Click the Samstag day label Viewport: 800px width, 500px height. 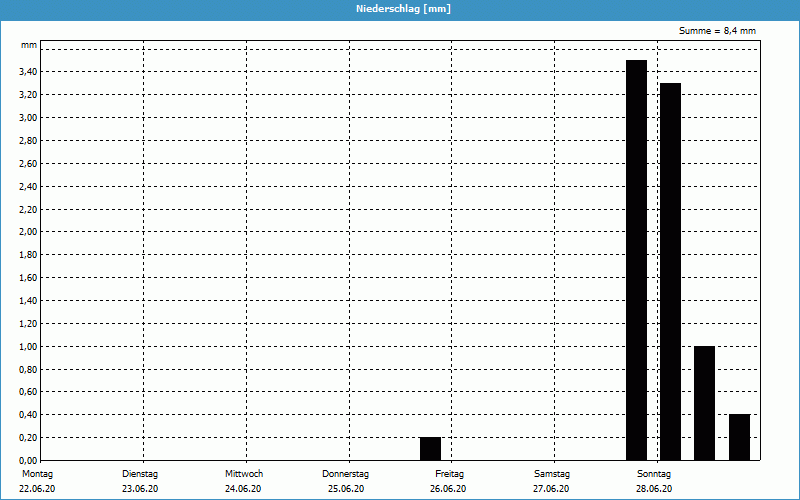552,474
